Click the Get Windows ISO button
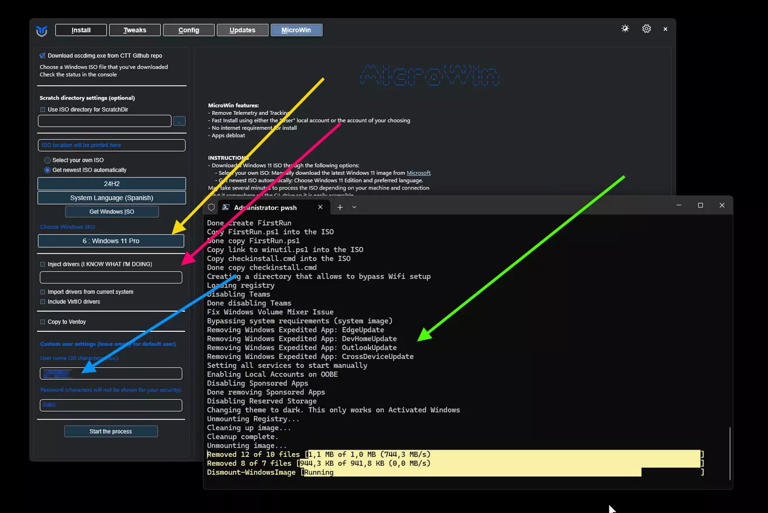This screenshot has height=513, width=768. click(111, 212)
